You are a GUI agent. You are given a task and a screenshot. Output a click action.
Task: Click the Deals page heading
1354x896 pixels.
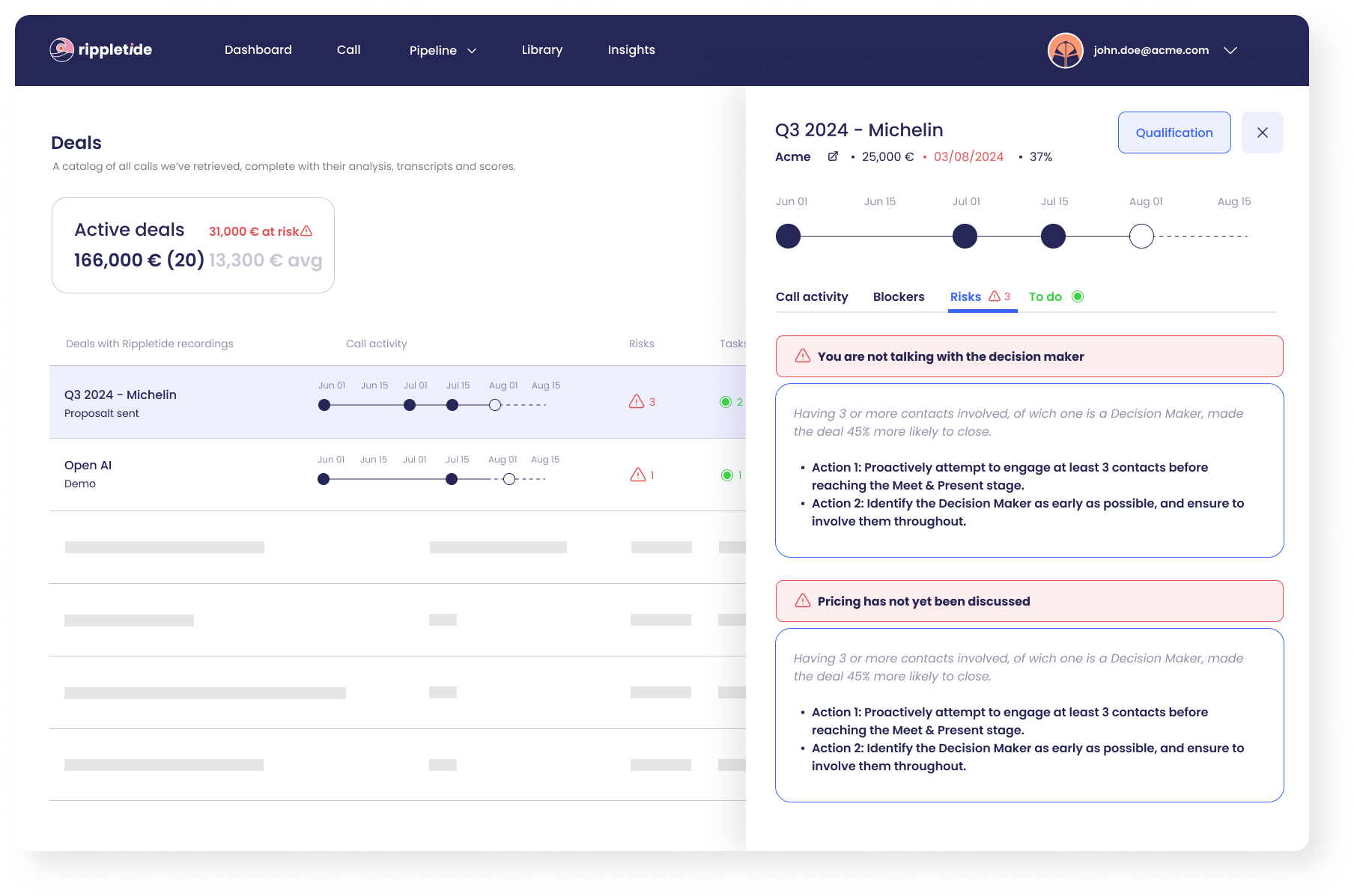76,142
